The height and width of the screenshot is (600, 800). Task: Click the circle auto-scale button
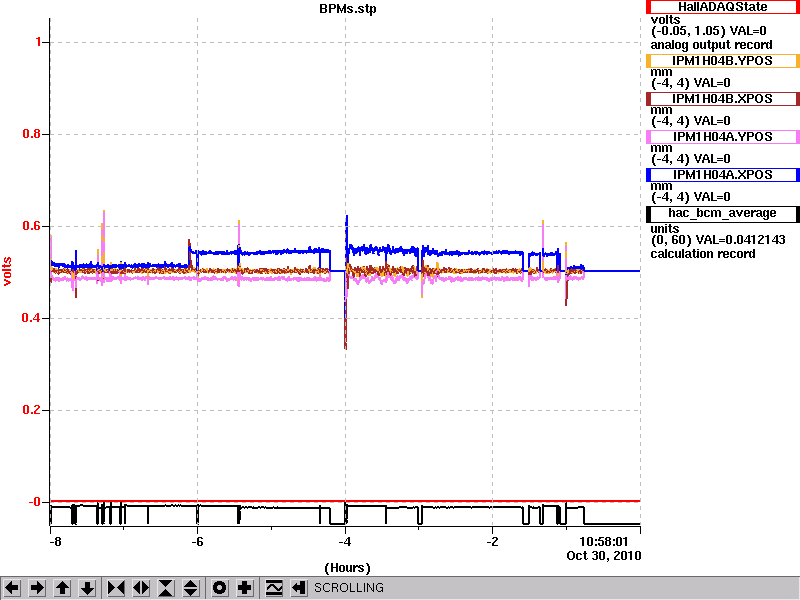[x=220, y=588]
